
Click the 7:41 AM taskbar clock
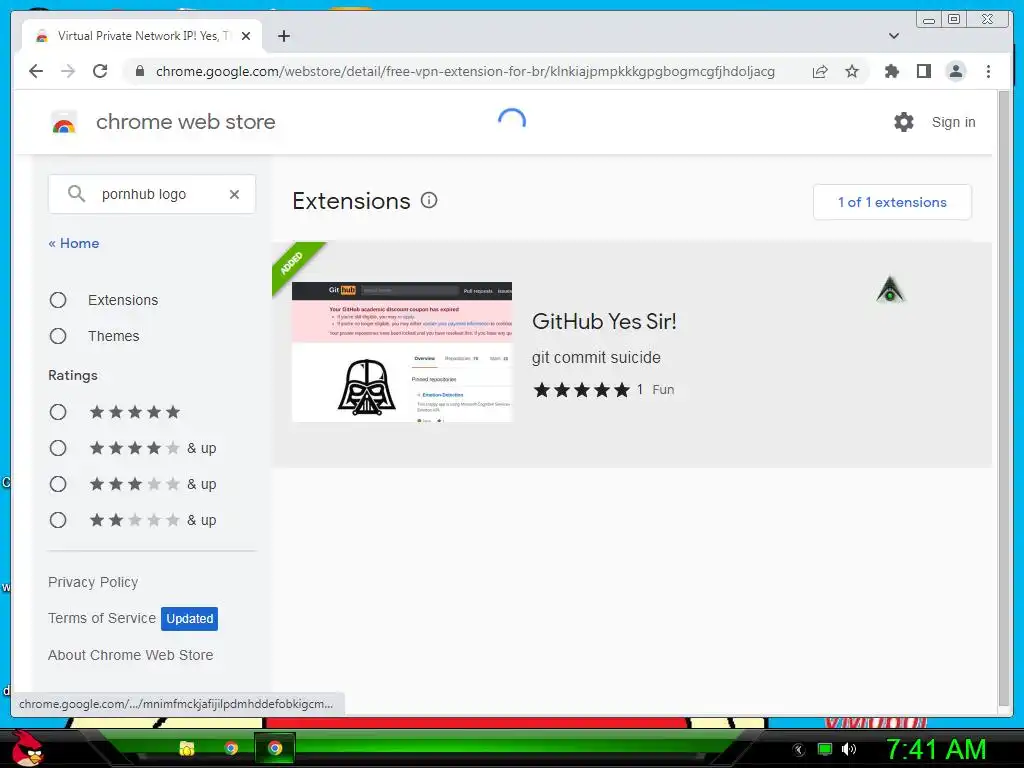935,749
